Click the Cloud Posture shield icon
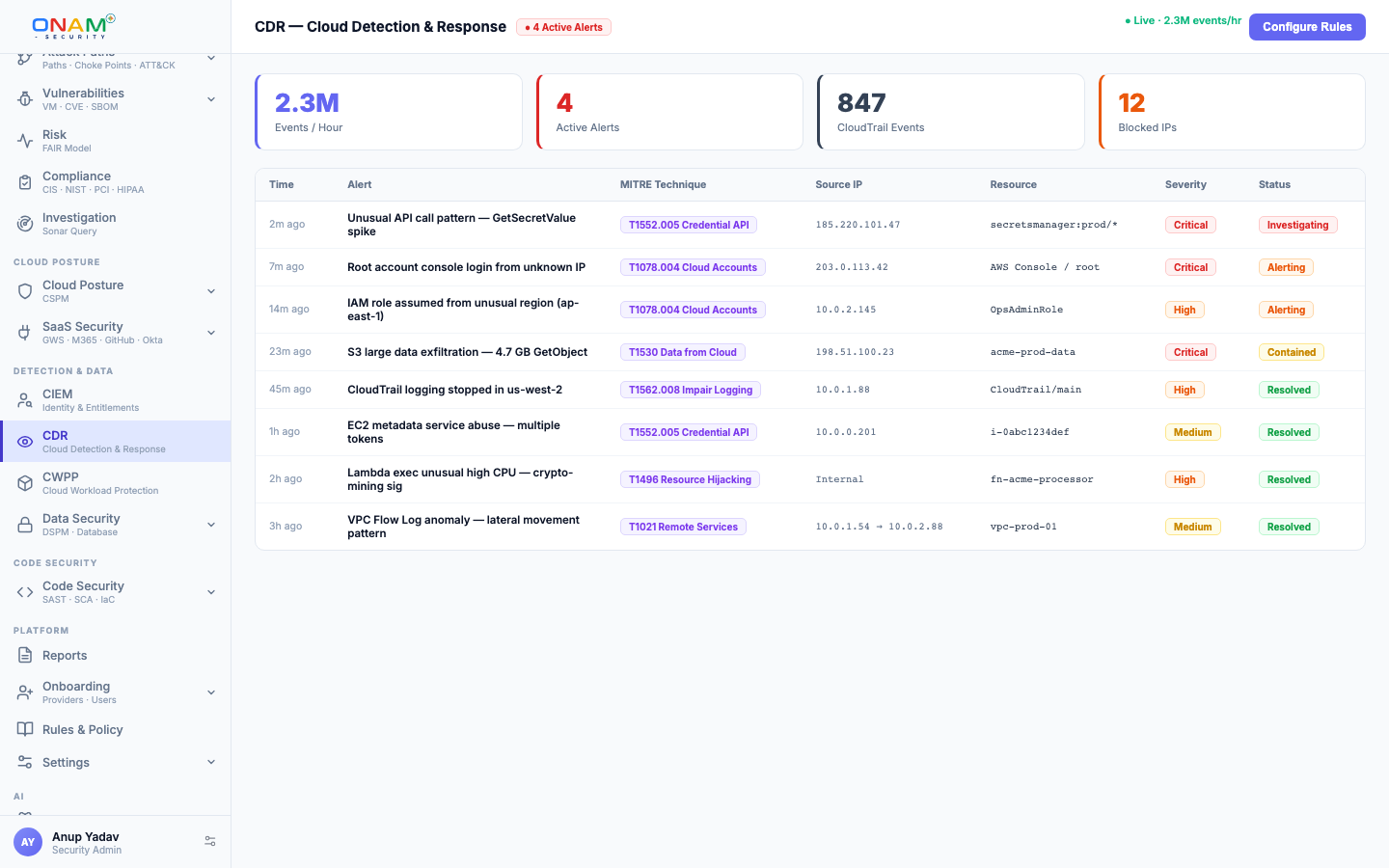The height and width of the screenshot is (868, 1389). pos(25,291)
